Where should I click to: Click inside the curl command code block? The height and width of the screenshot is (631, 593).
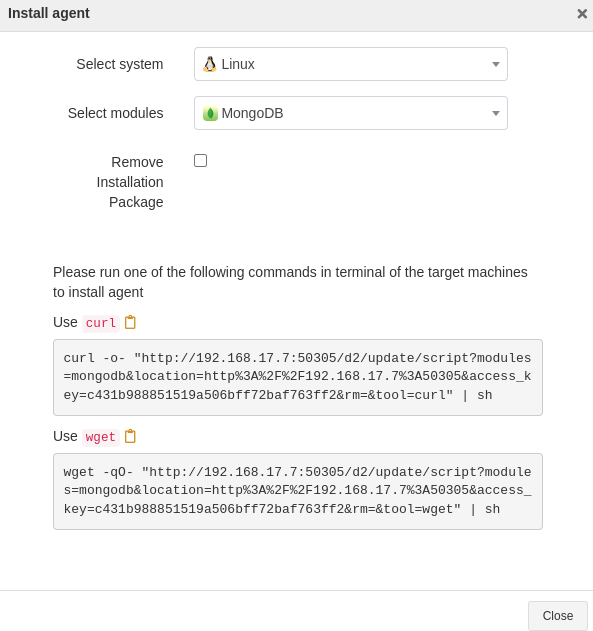pos(298,377)
